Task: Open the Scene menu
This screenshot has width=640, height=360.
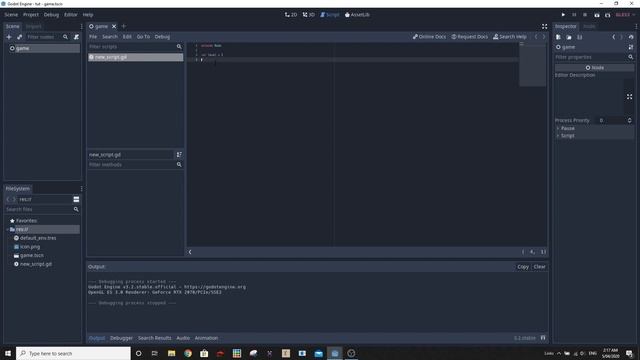Action: pos(11,15)
